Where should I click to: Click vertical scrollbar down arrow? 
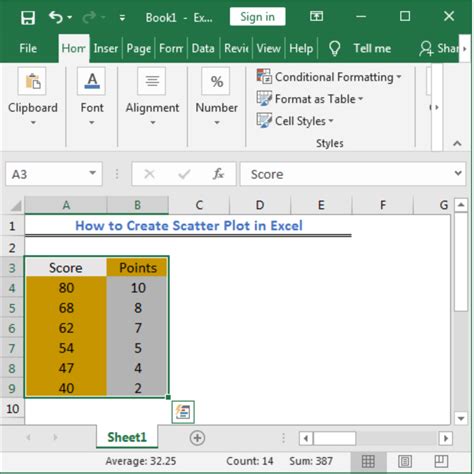click(x=461, y=418)
